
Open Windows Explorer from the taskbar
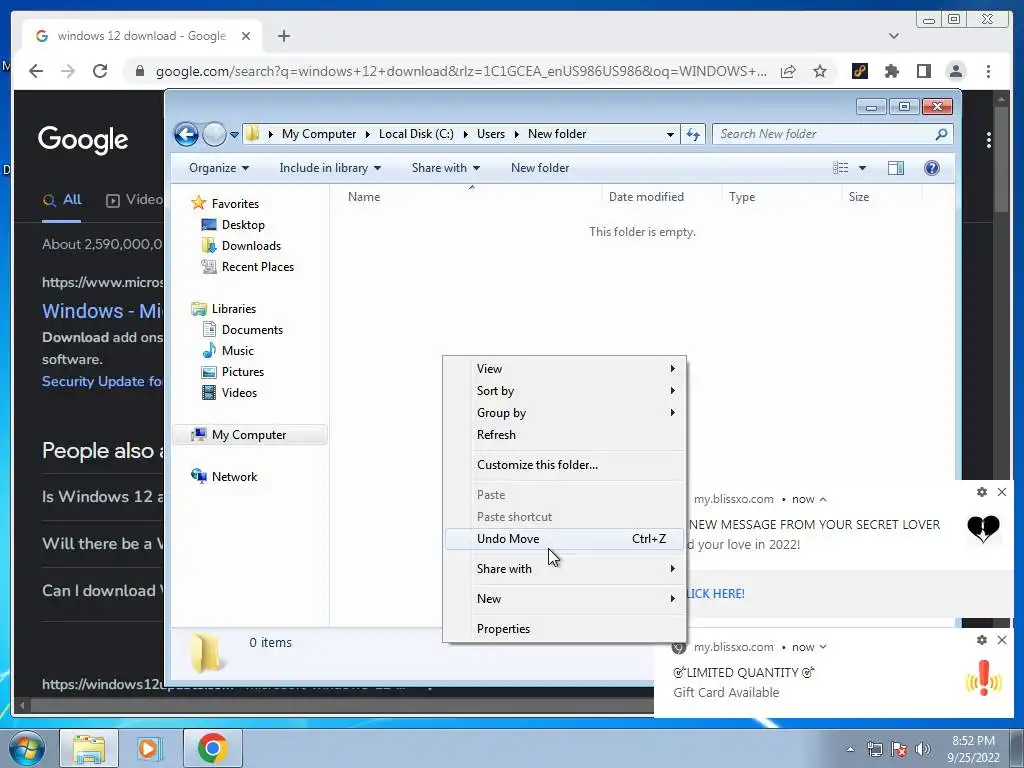tap(89, 748)
